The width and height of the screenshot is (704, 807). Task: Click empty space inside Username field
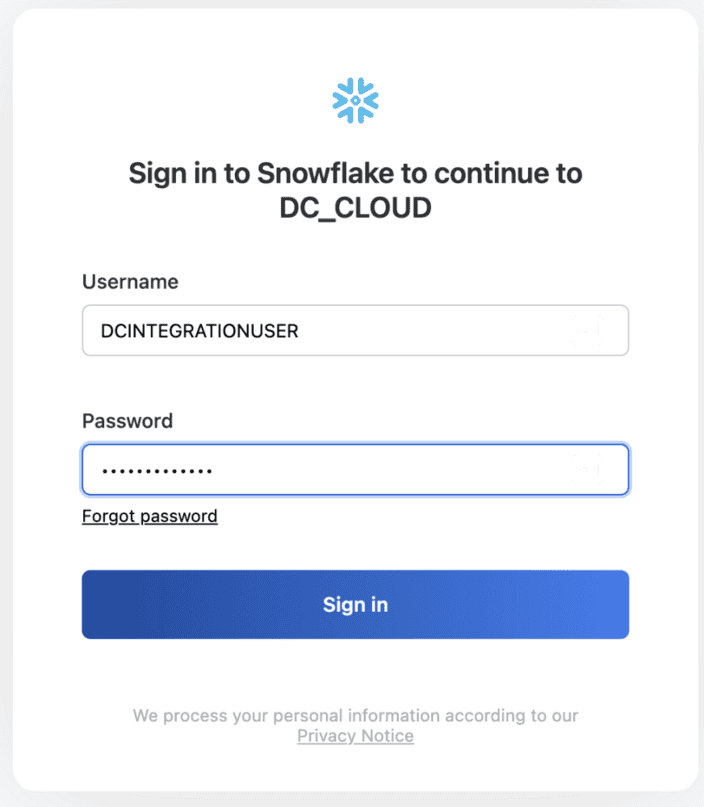[430, 330]
